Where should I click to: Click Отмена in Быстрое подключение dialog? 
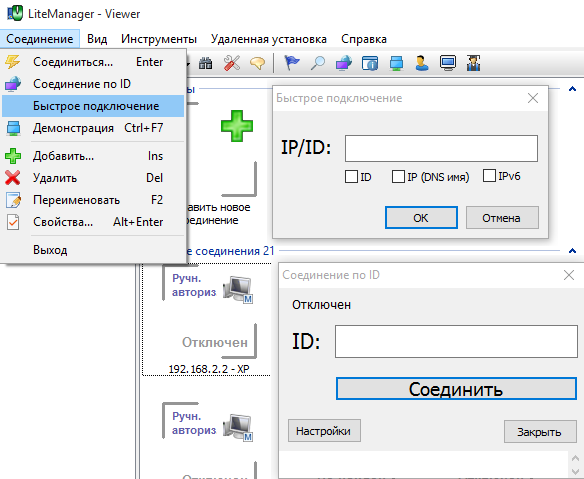point(502,218)
